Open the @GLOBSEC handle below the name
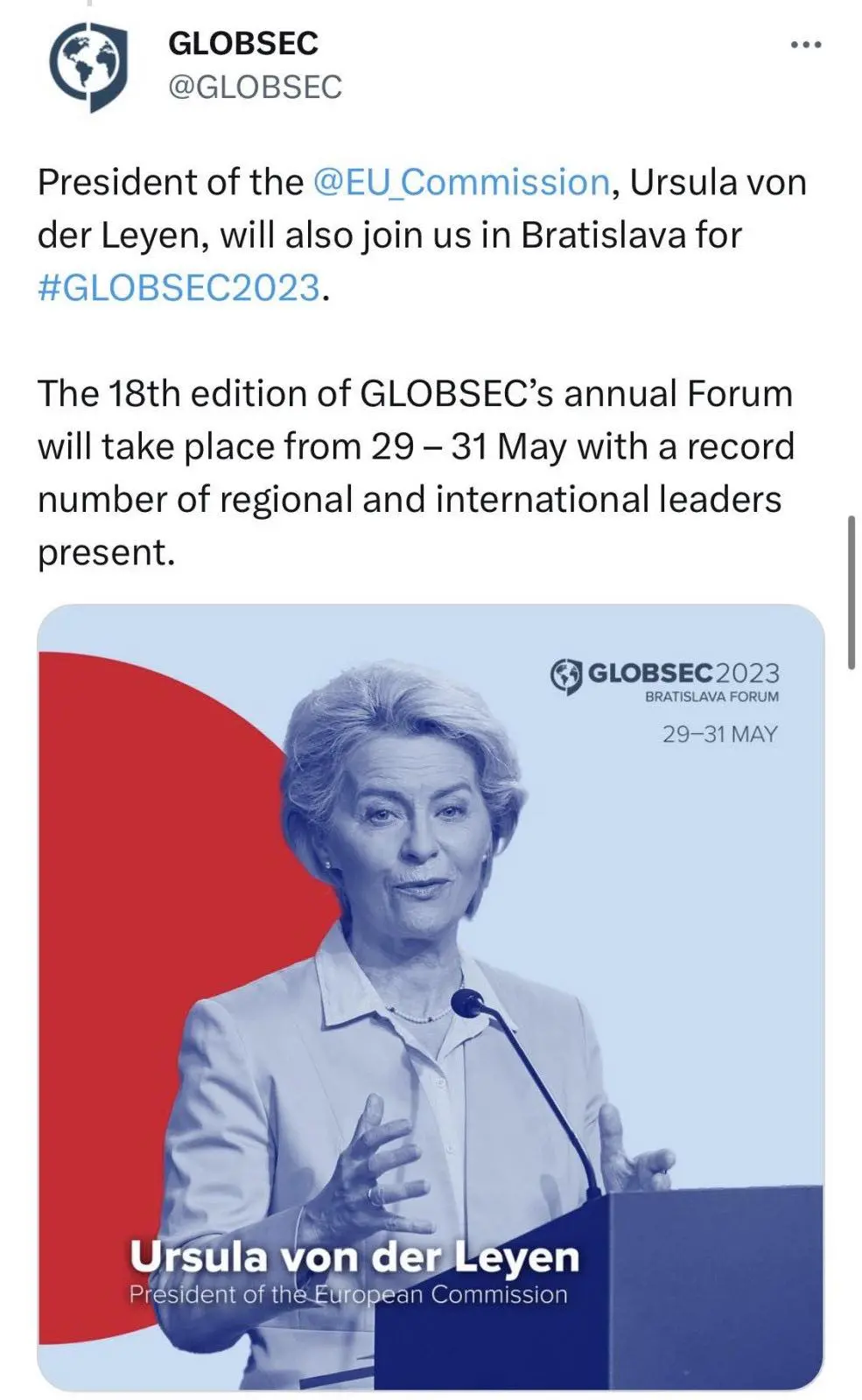 coord(255,87)
